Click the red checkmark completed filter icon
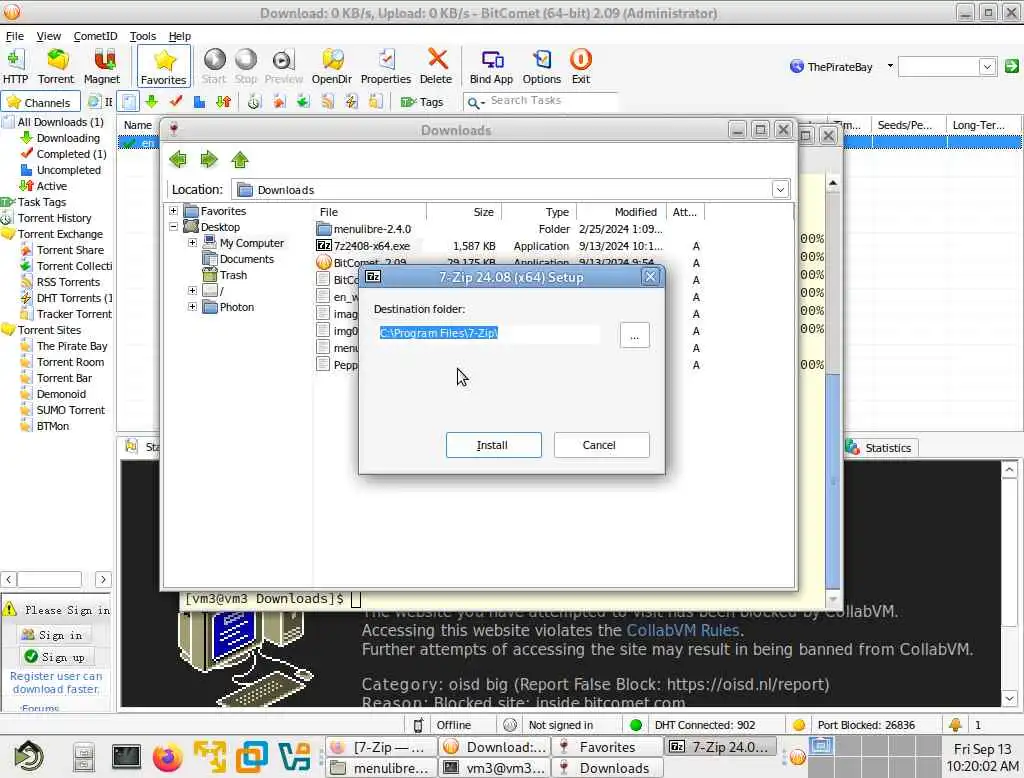 (176, 101)
